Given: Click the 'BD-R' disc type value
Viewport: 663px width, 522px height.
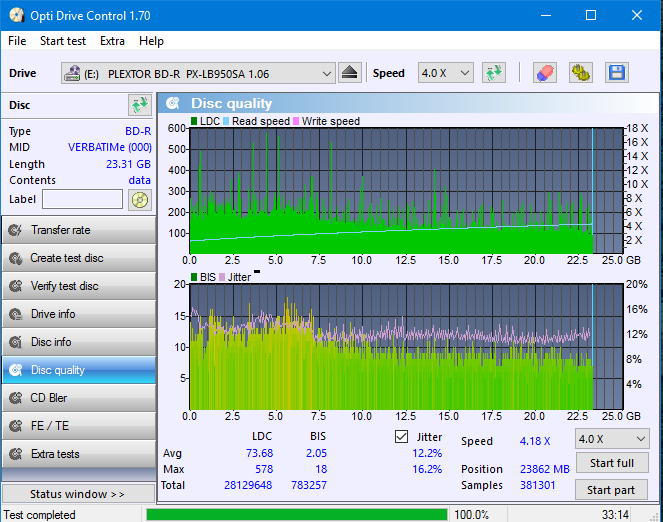Looking at the screenshot, I should [138, 131].
